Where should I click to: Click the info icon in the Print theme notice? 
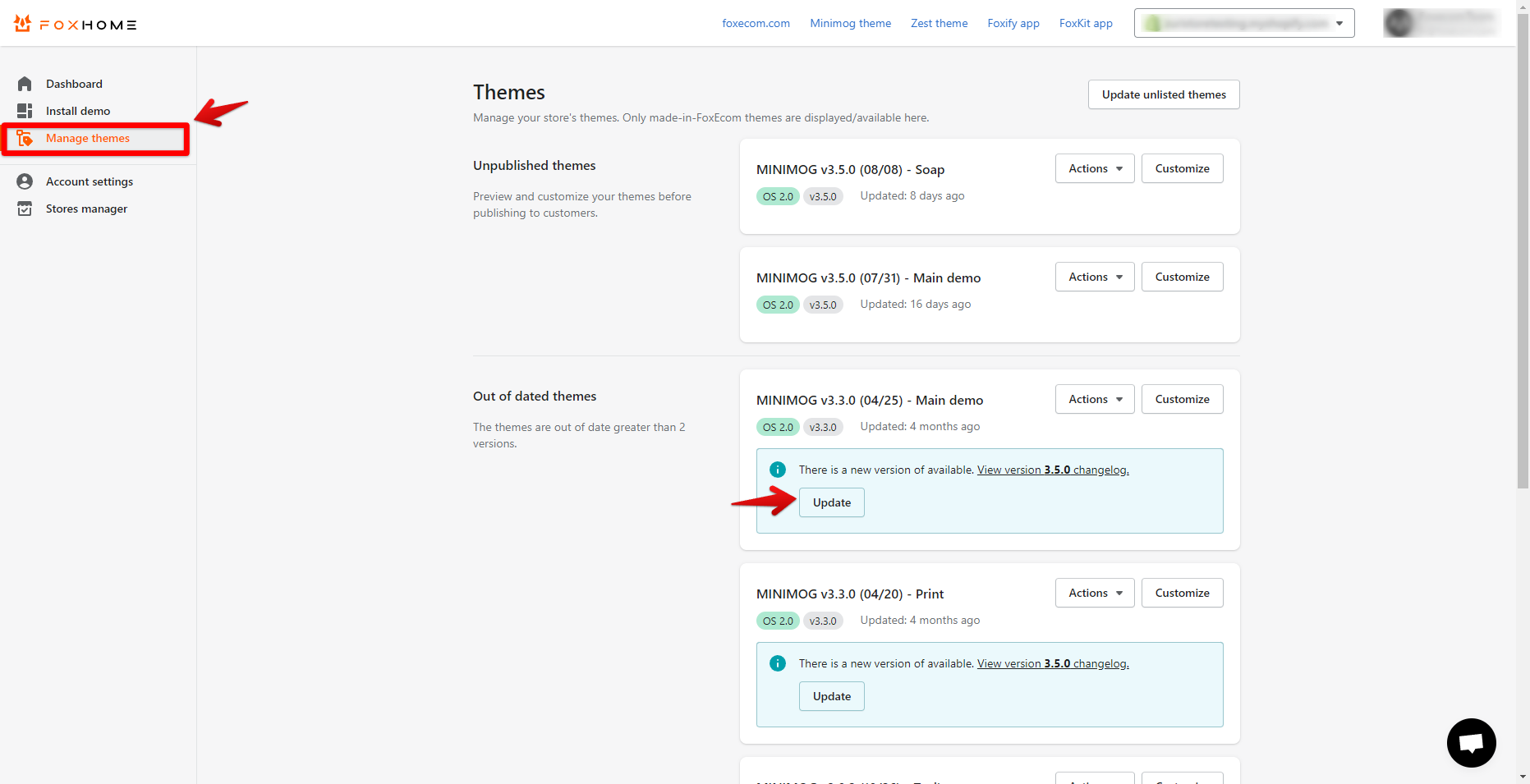click(778, 663)
